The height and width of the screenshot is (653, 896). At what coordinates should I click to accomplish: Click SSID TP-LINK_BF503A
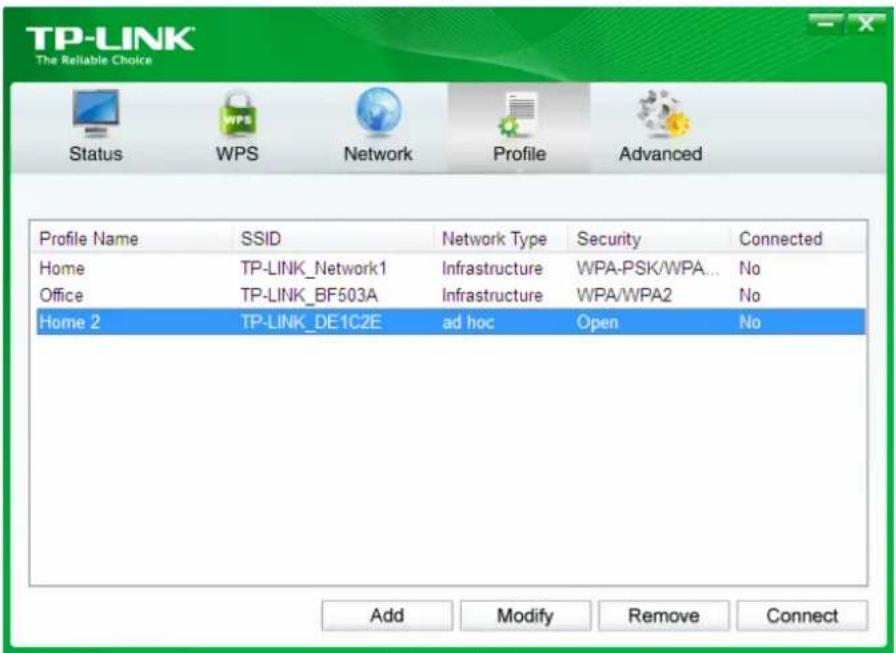309,295
